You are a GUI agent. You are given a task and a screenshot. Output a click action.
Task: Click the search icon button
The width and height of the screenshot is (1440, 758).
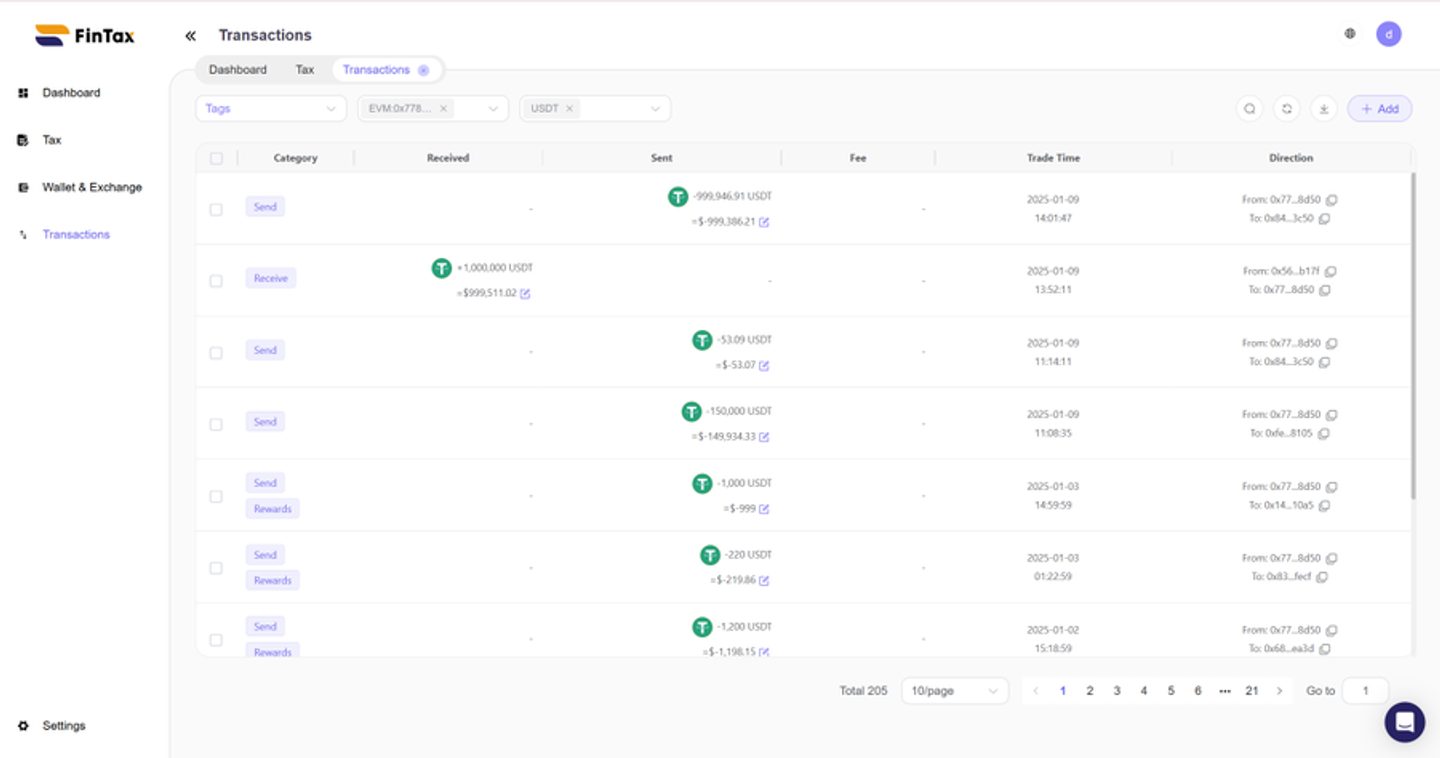[1249, 109]
